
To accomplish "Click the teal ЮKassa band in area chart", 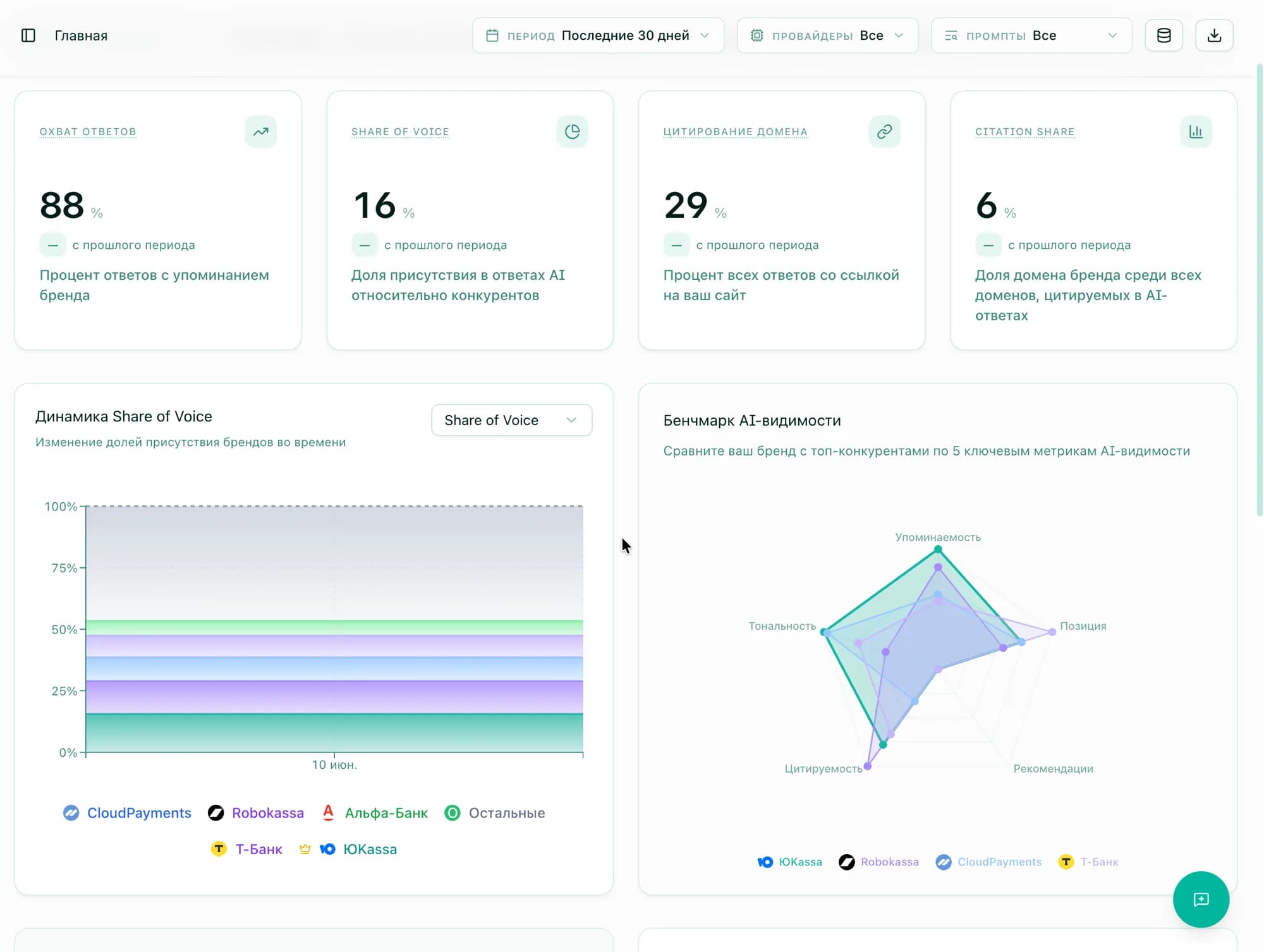I will point(334,733).
